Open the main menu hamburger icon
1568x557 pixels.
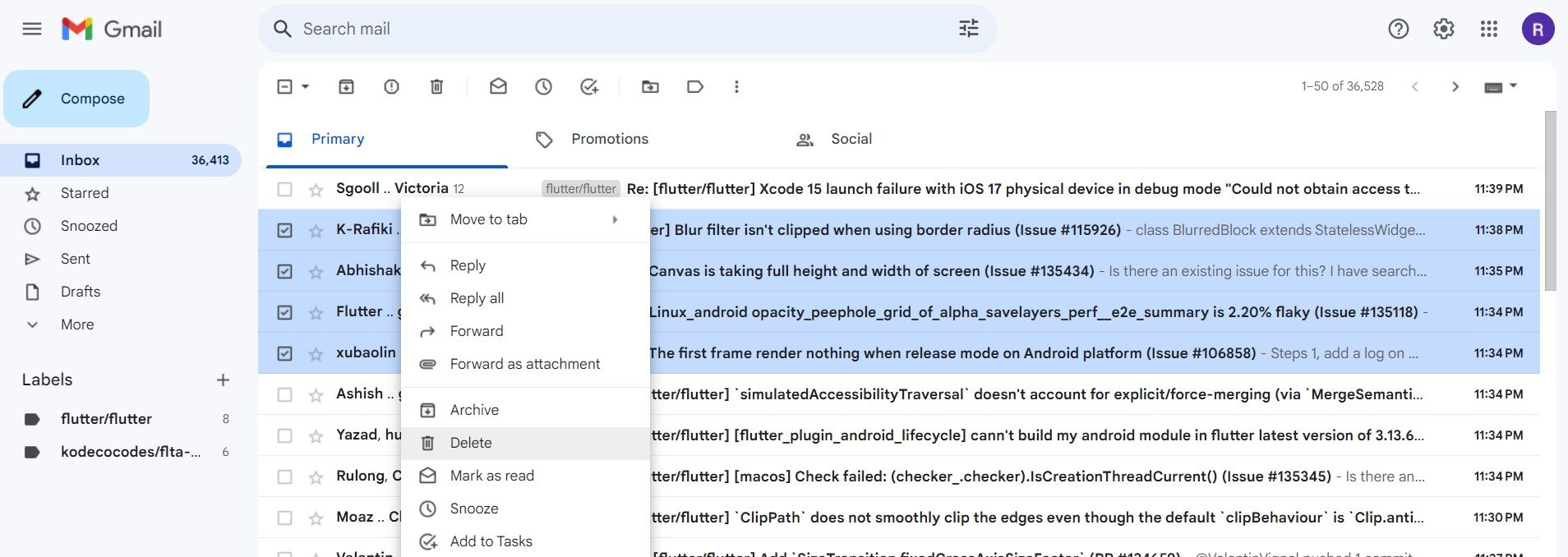pyautogui.click(x=32, y=30)
